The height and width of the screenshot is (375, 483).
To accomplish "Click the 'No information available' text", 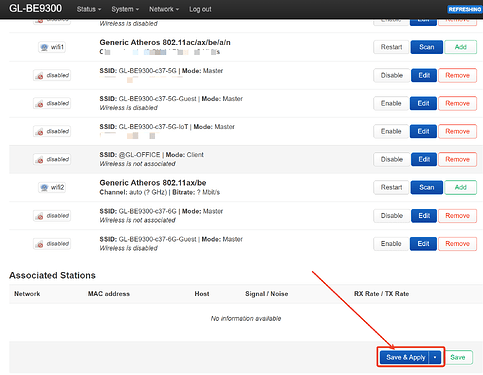I will [x=246, y=318].
